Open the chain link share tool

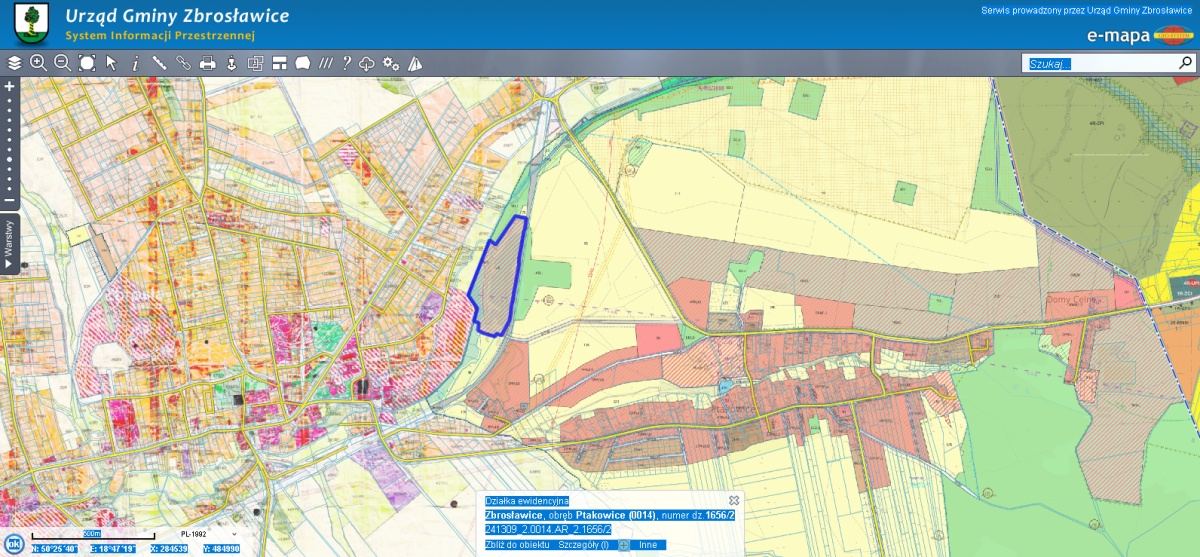pos(183,63)
